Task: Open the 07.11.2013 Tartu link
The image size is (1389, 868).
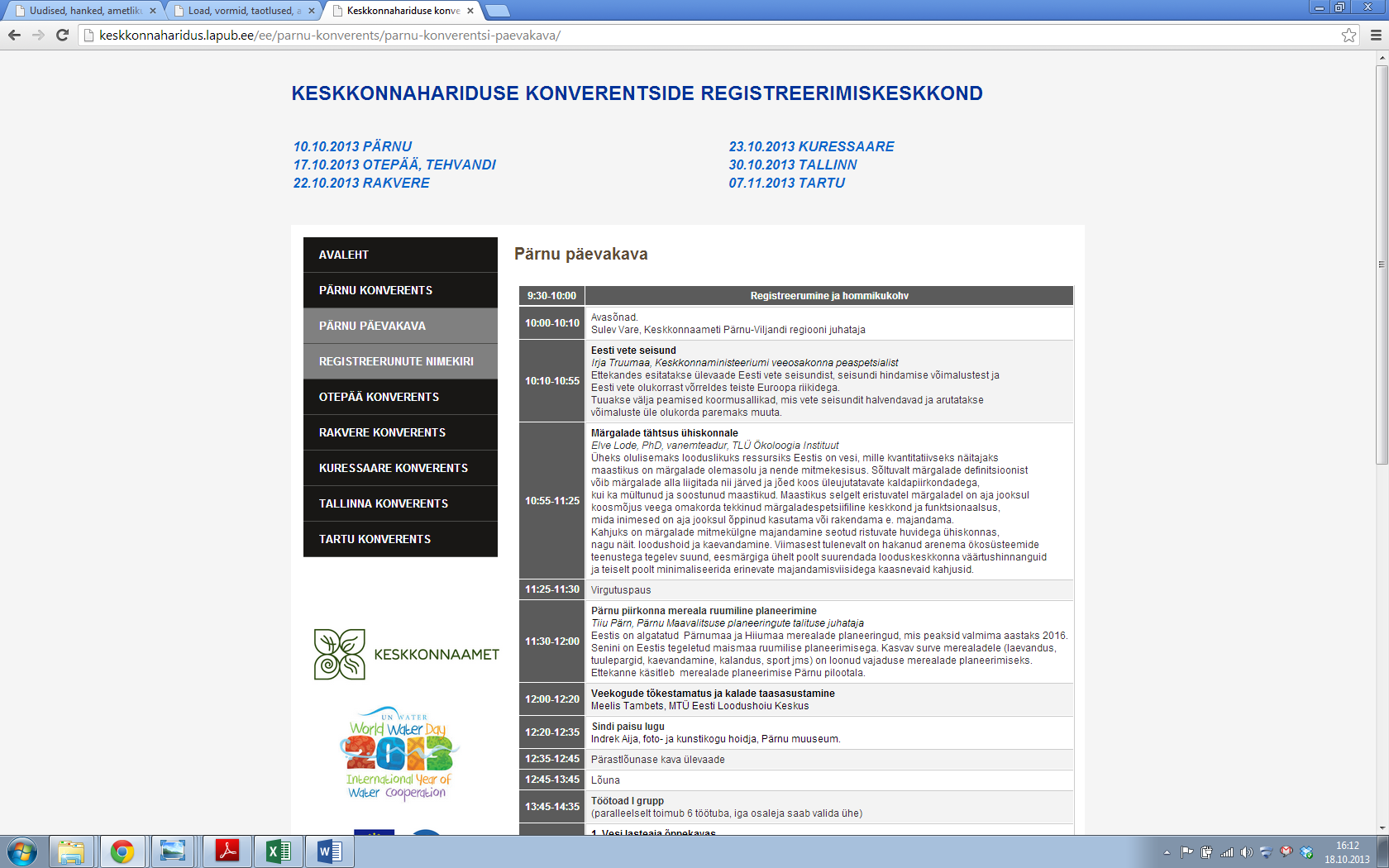Action: [x=786, y=183]
